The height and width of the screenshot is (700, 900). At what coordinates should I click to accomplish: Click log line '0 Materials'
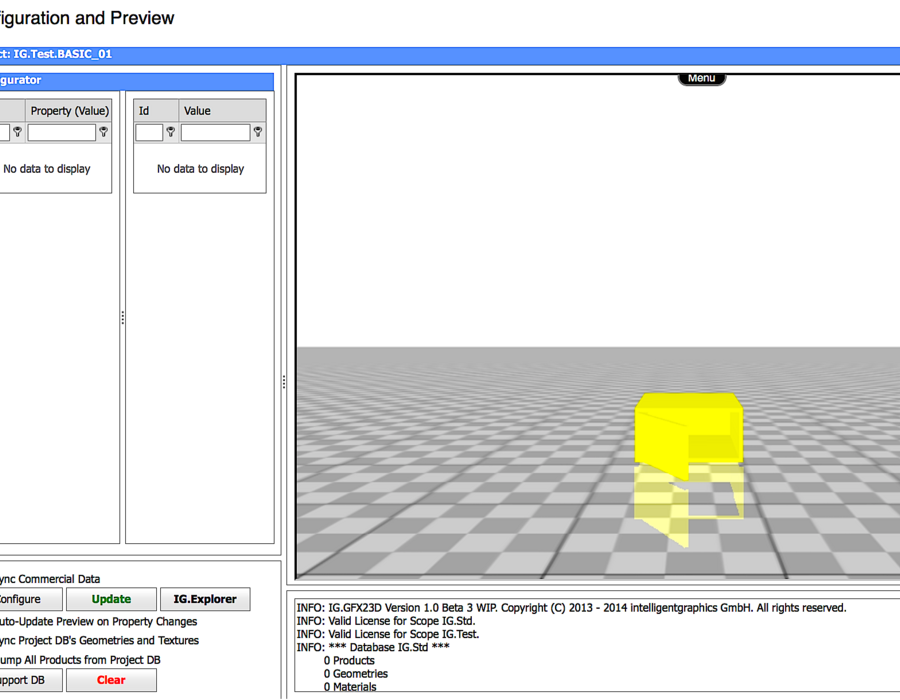coord(350,687)
